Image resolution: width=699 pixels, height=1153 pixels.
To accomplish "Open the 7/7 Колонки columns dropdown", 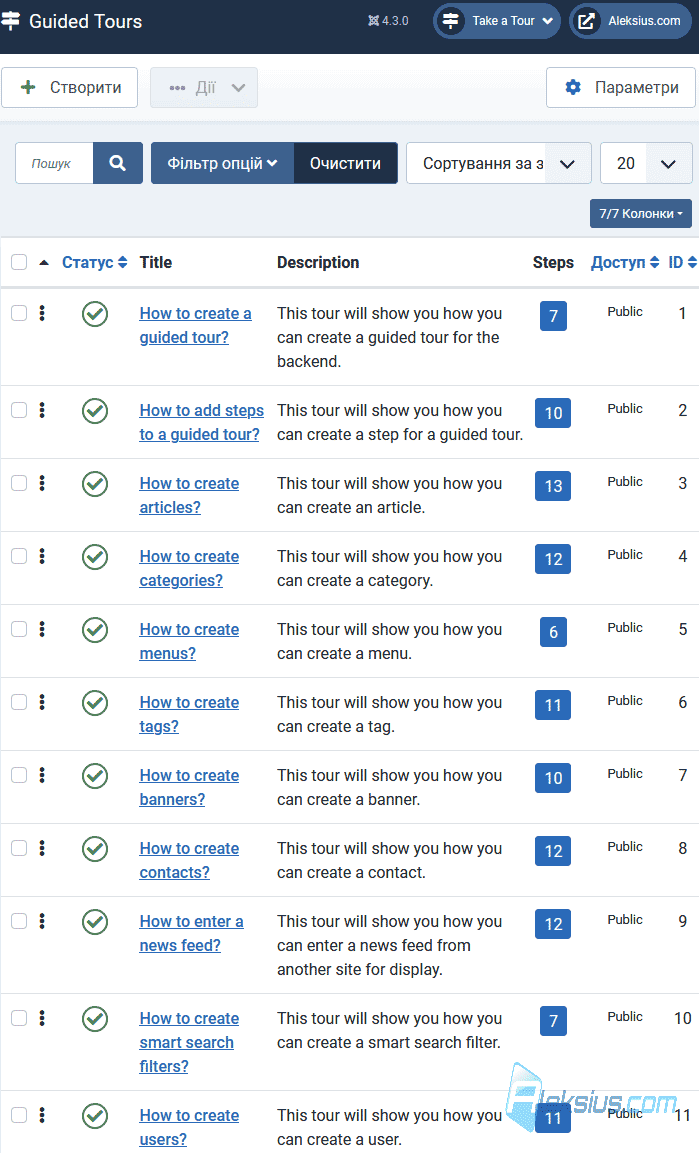I will (641, 213).
